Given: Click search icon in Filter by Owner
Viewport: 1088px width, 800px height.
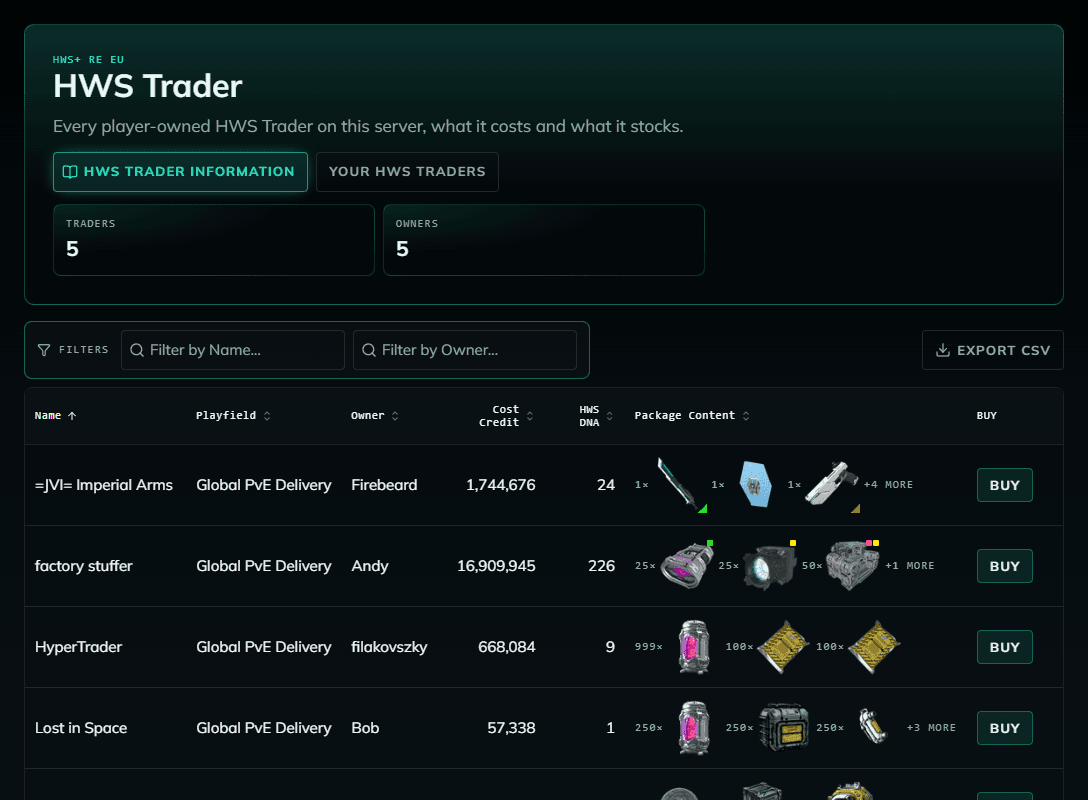Looking at the screenshot, I should point(369,350).
